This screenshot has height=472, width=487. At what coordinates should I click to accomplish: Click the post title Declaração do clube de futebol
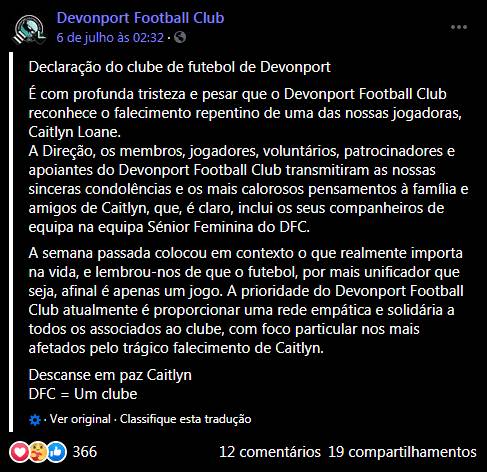pos(179,67)
